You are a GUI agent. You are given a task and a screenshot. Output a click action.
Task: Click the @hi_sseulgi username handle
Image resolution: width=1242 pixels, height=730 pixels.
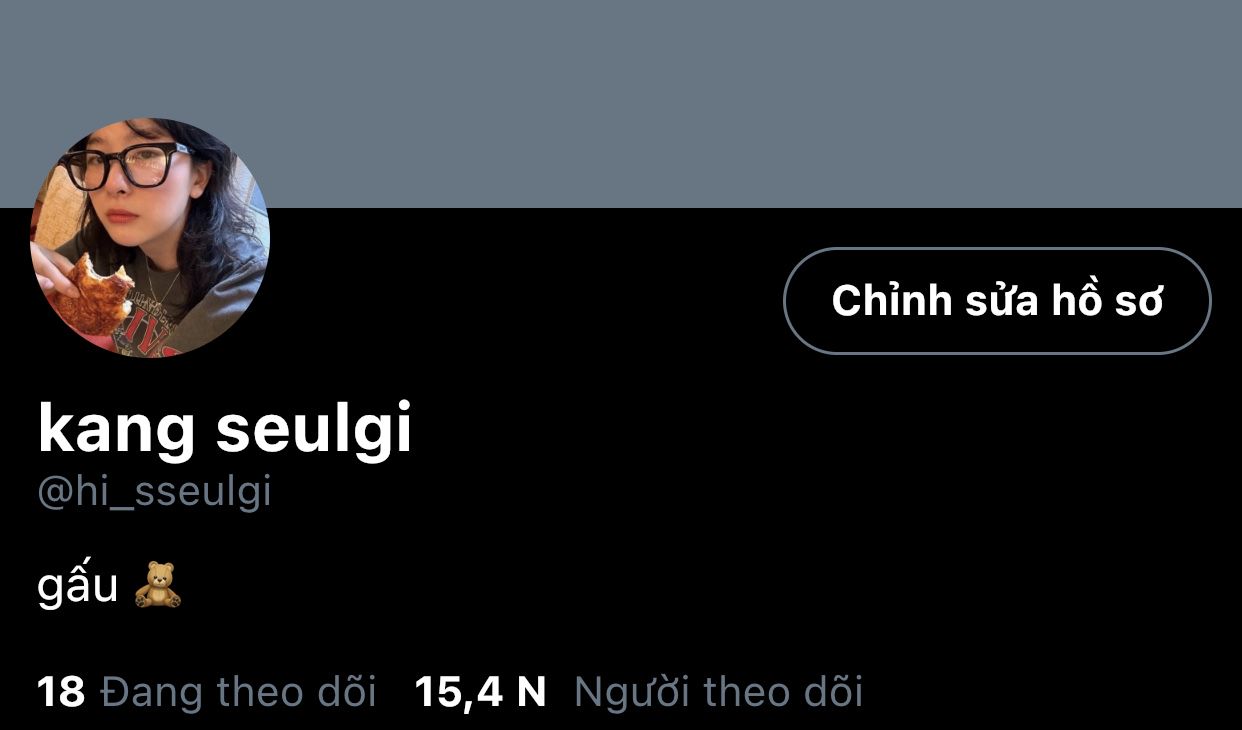click(x=154, y=493)
